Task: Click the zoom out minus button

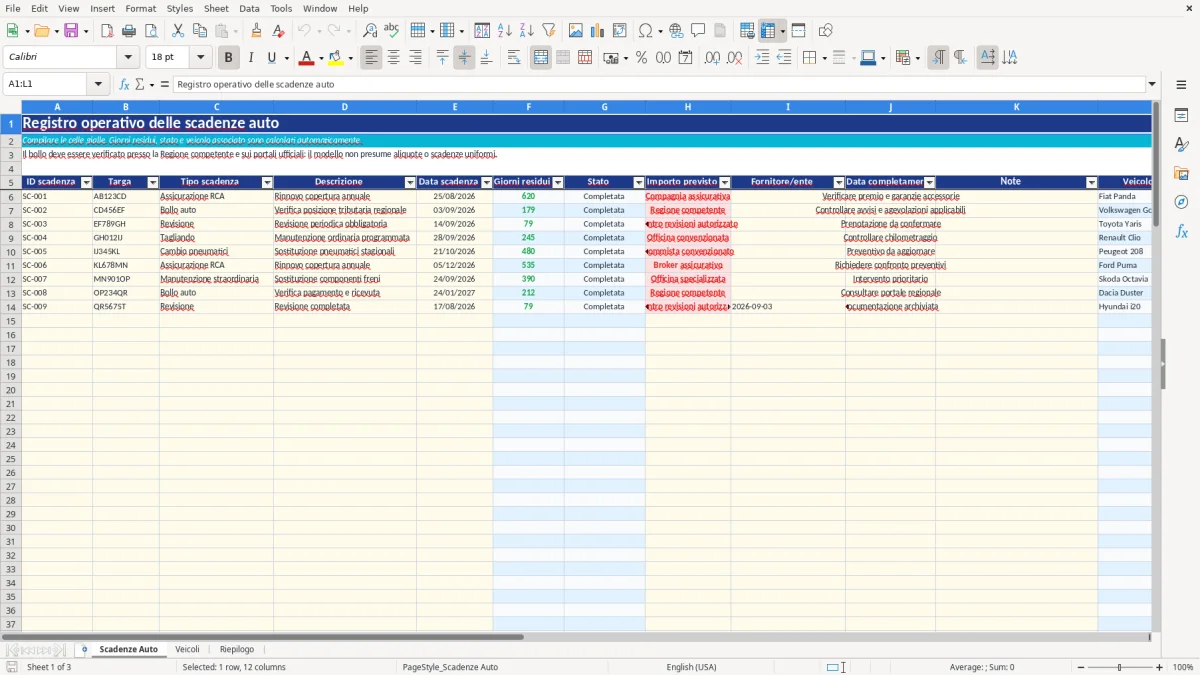Action: tap(1080, 667)
